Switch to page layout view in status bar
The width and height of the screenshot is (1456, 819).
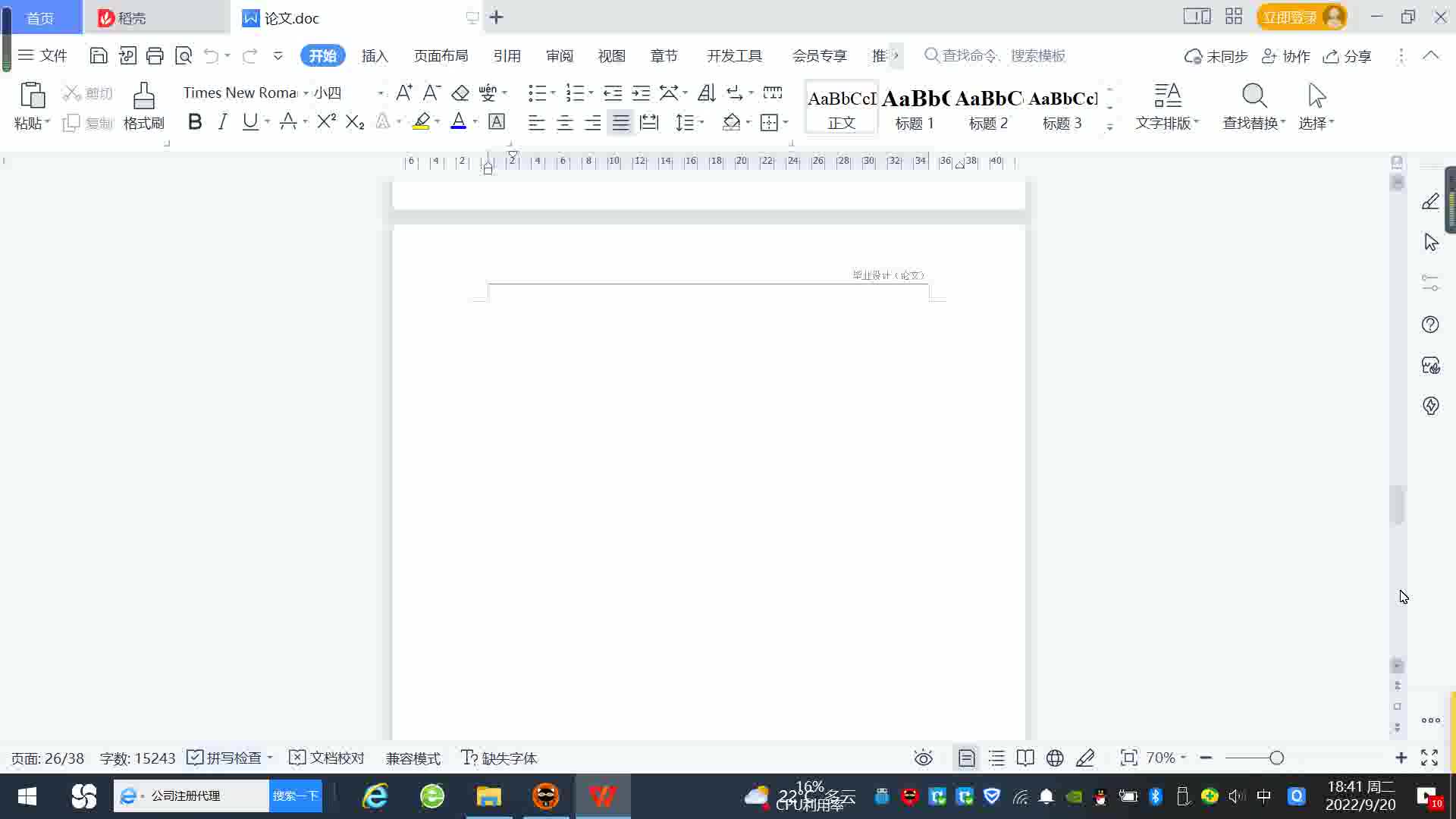coord(966,758)
